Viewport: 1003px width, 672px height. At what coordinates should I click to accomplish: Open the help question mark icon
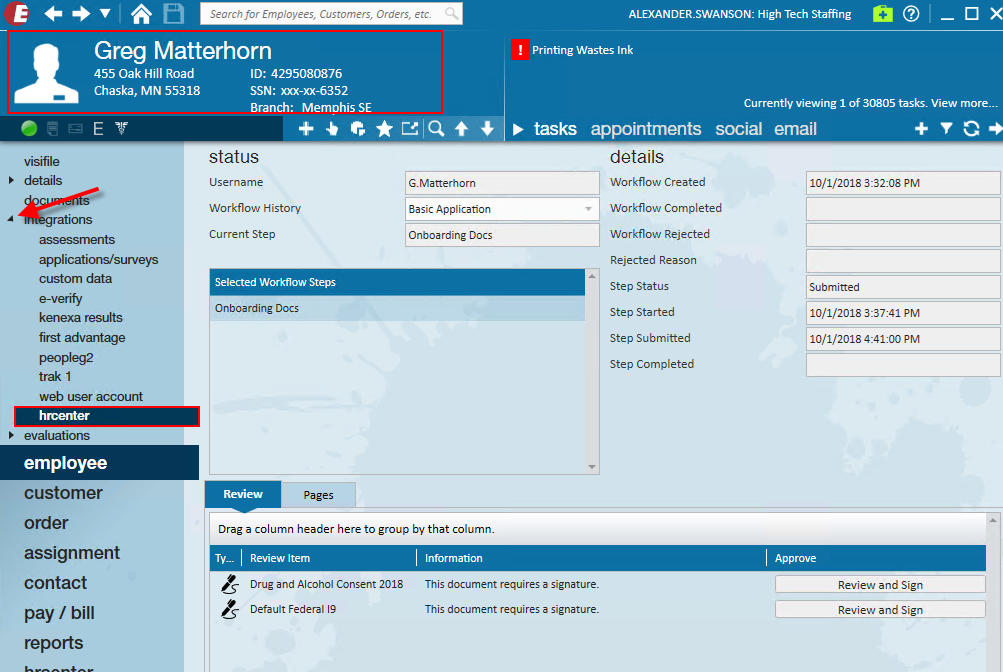(911, 14)
